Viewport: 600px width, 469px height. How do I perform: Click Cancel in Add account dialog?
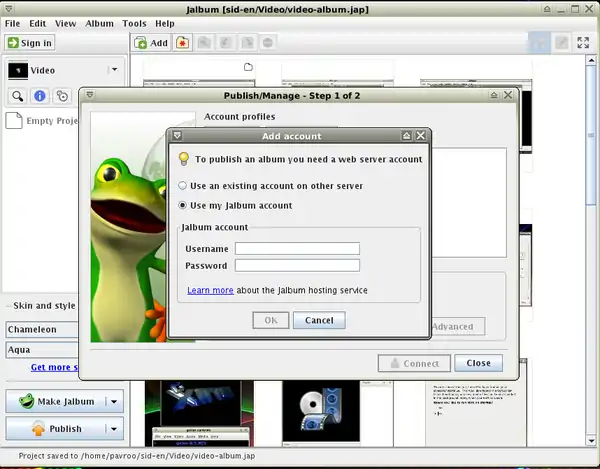(319, 320)
